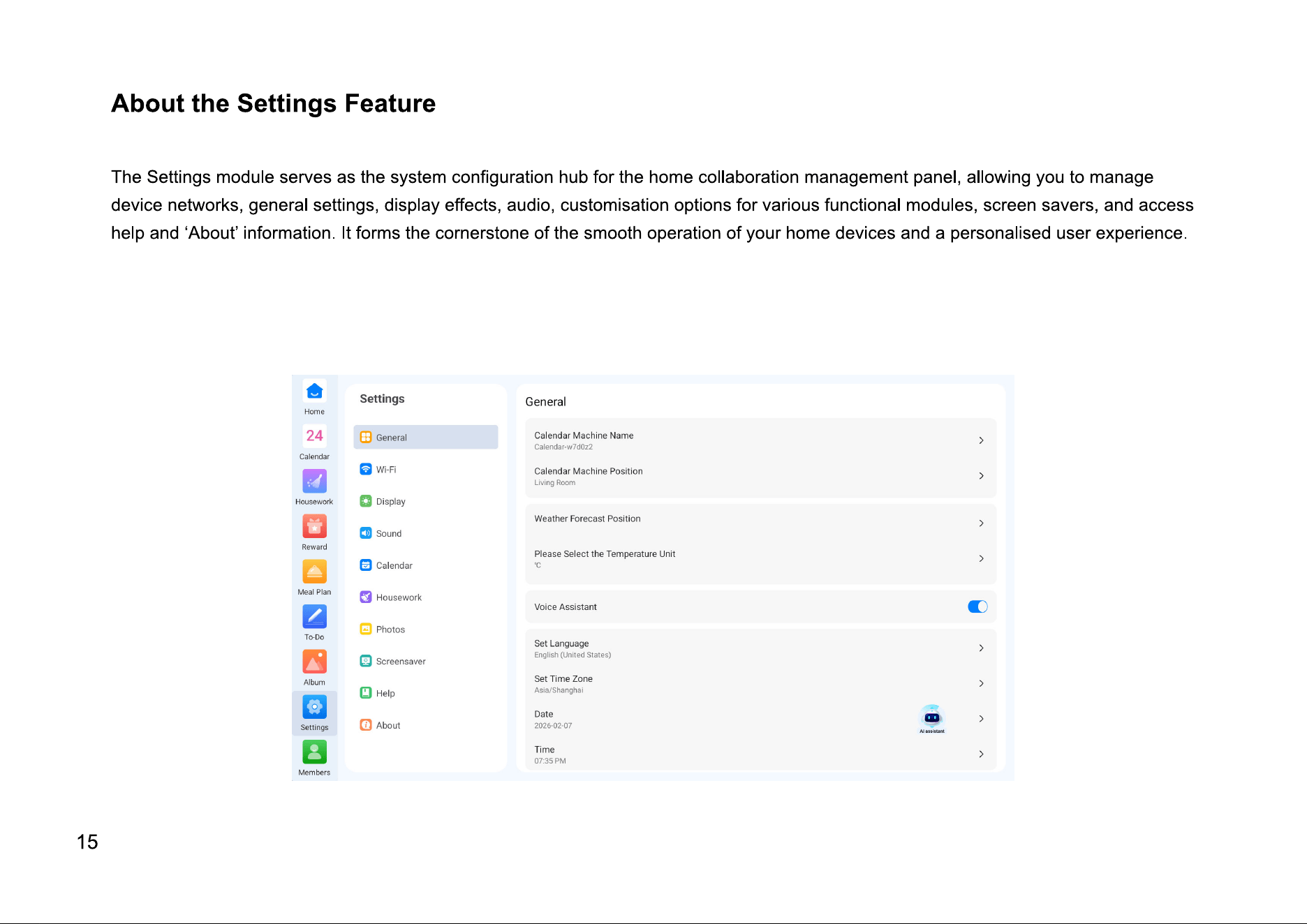This screenshot has width=1307, height=924.
Task: Click the About the Settings Feature heading
Action: coord(274,103)
